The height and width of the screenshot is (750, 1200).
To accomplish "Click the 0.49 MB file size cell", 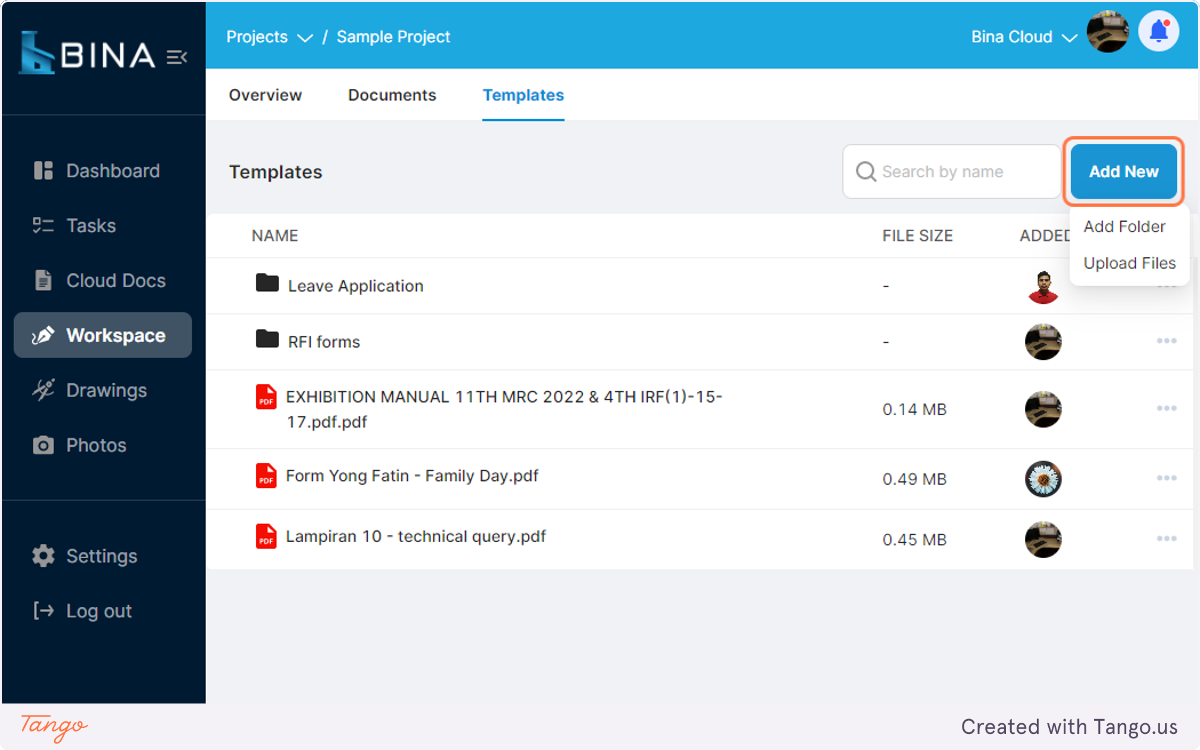I will point(914,480).
